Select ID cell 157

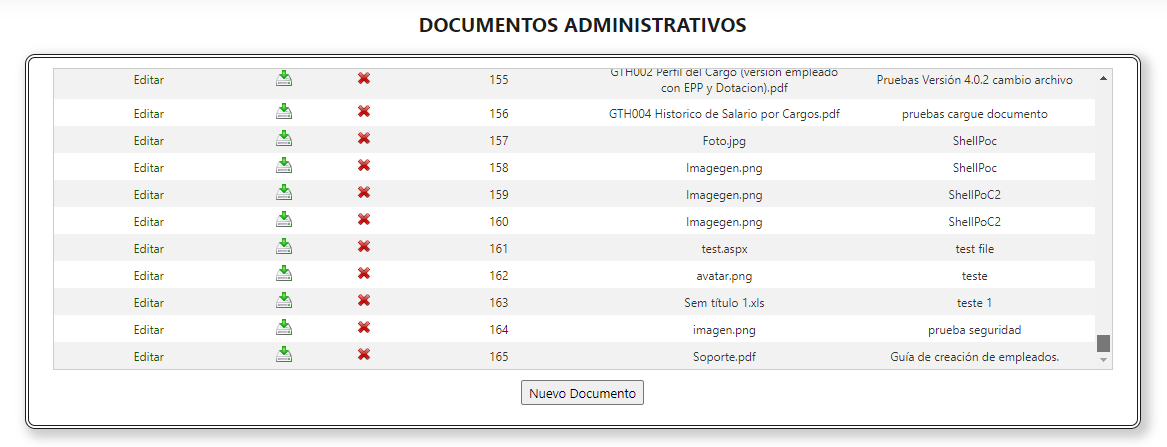(x=499, y=141)
